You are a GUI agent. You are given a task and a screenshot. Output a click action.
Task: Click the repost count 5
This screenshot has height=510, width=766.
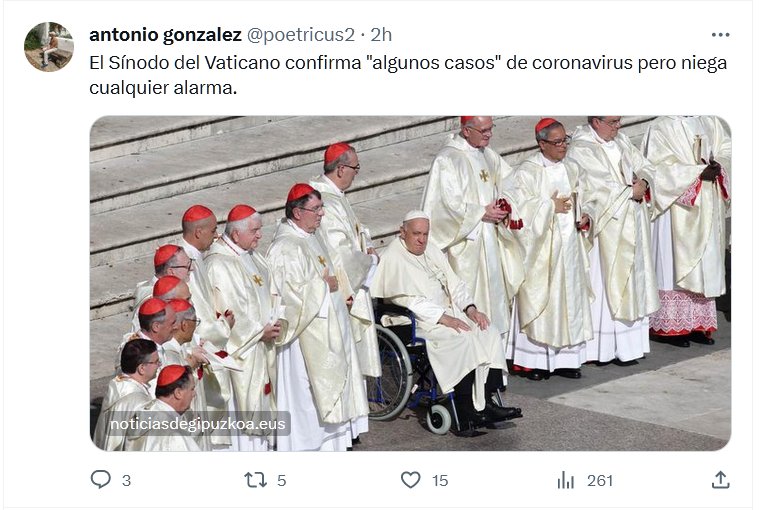point(281,481)
